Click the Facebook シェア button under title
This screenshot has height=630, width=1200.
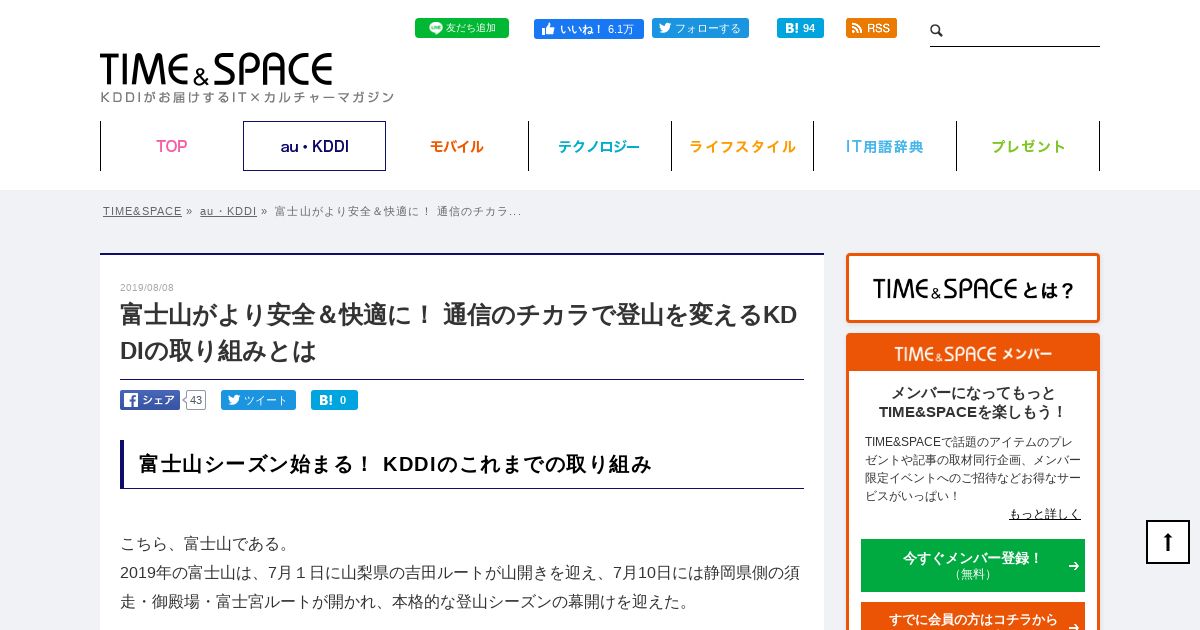150,400
